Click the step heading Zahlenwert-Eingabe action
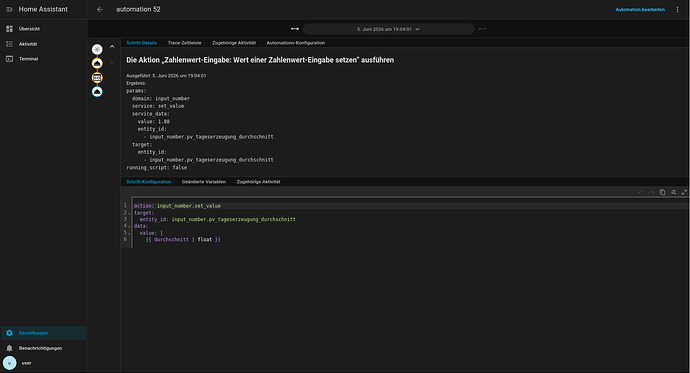Screen dimensions: 690x373 click(x=260, y=60)
